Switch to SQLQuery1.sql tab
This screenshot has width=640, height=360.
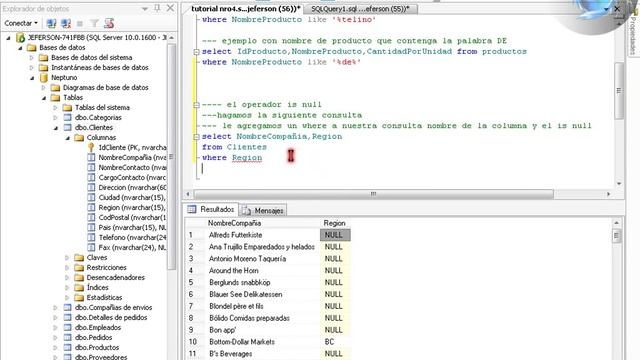pyautogui.click(x=360, y=9)
